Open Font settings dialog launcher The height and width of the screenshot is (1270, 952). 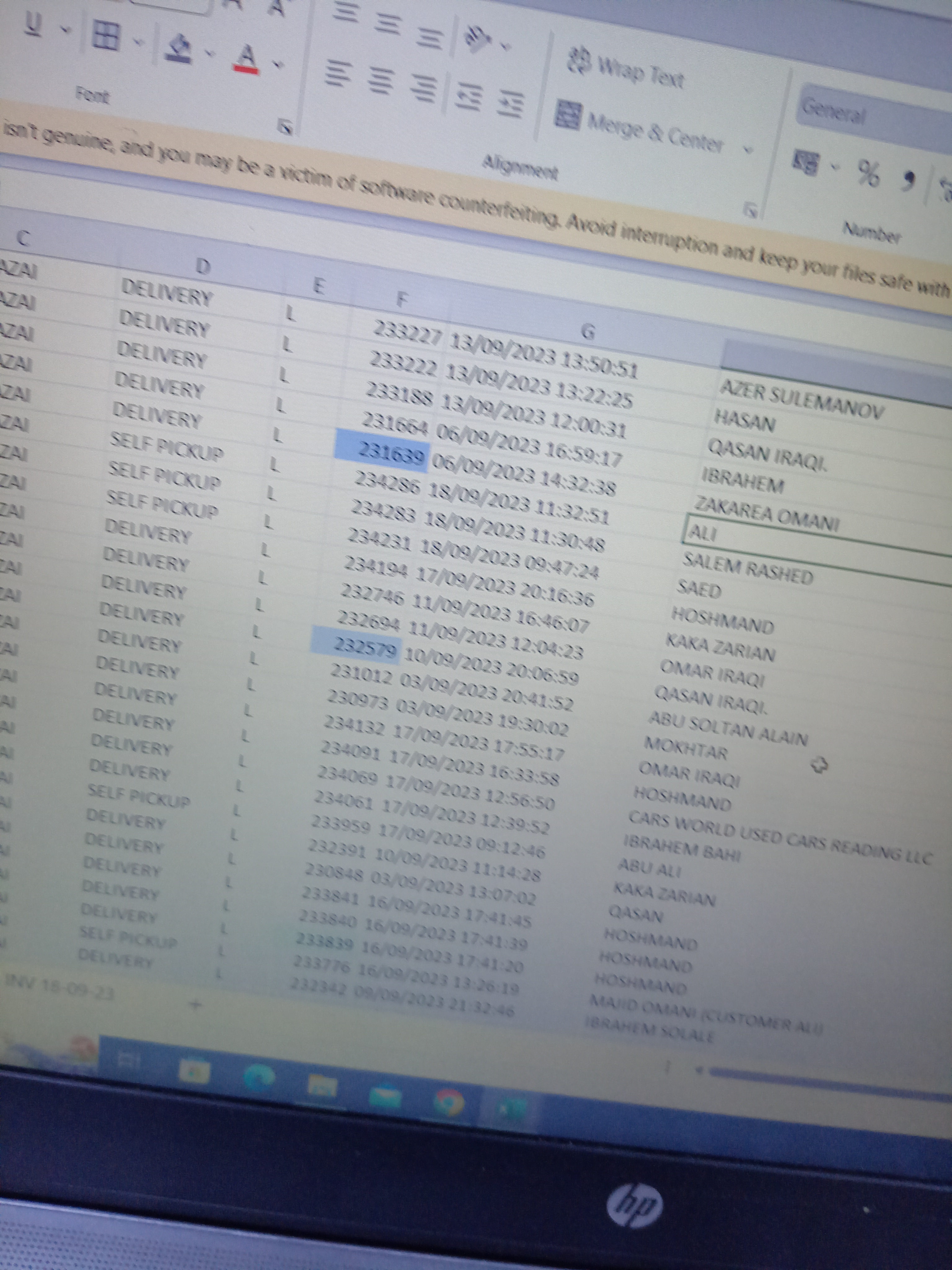coord(284,127)
